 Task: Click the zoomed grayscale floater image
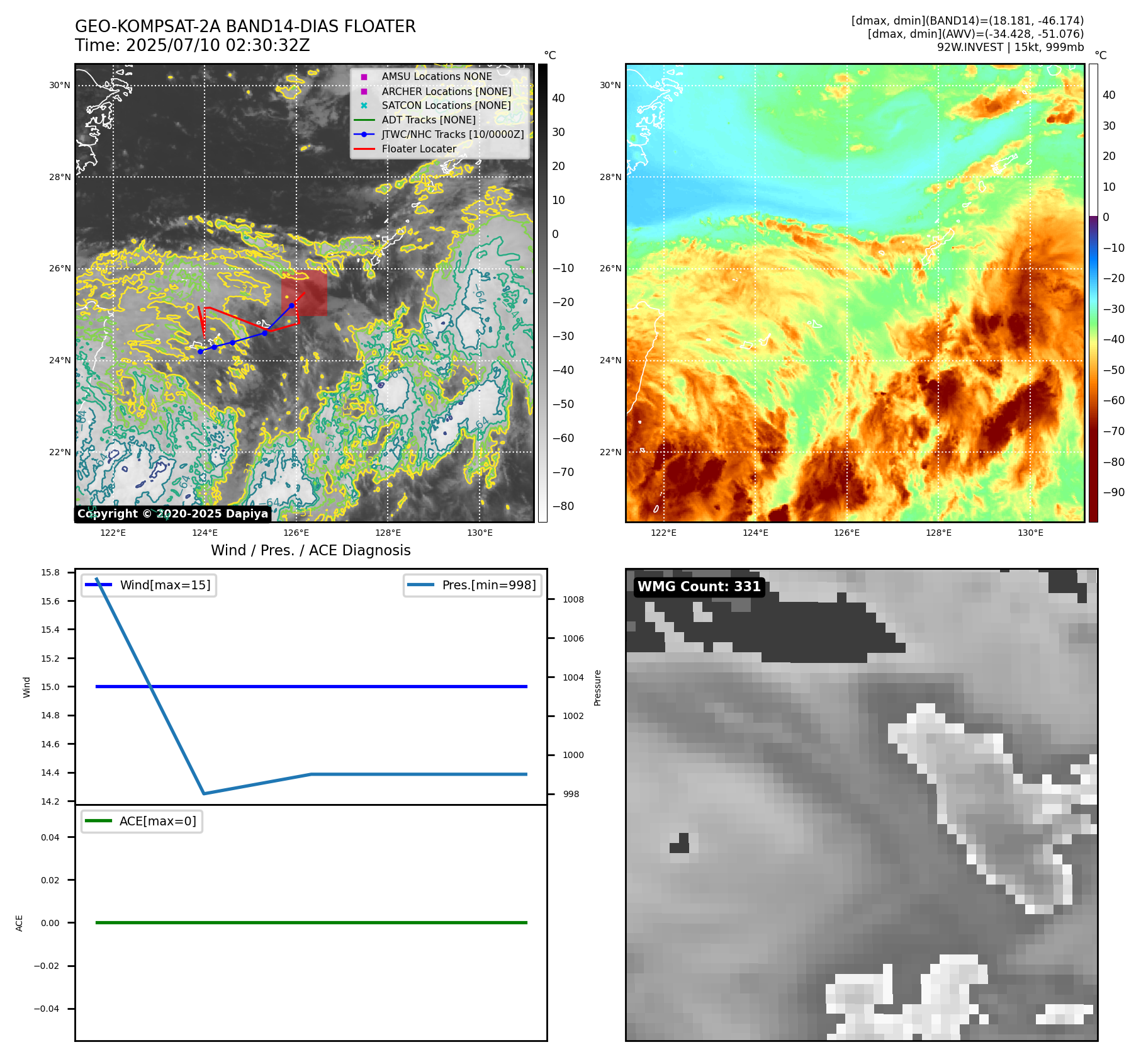862,805
